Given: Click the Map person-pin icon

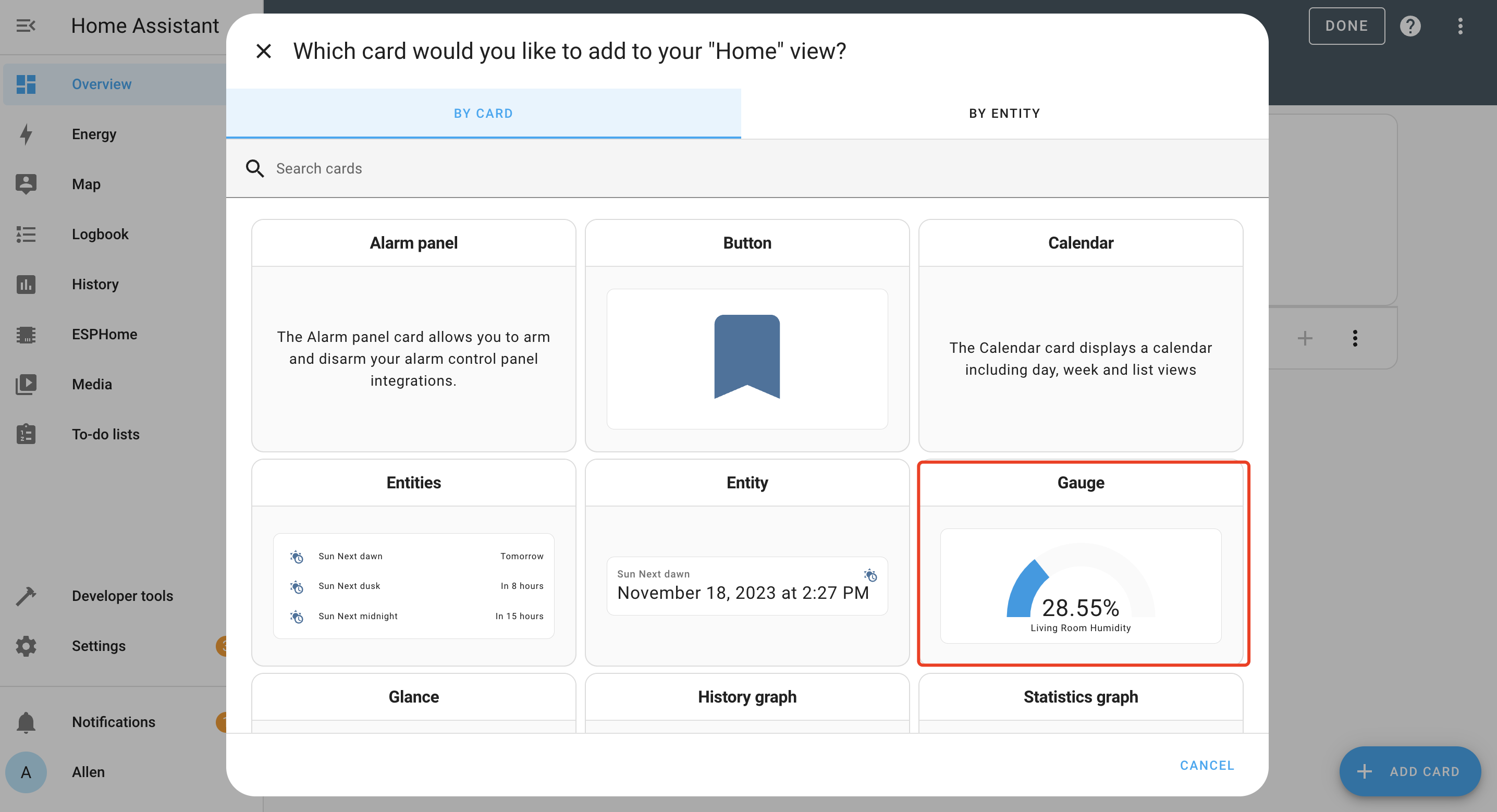Looking at the screenshot, I should pyautogui.click(x=26, y=184).
